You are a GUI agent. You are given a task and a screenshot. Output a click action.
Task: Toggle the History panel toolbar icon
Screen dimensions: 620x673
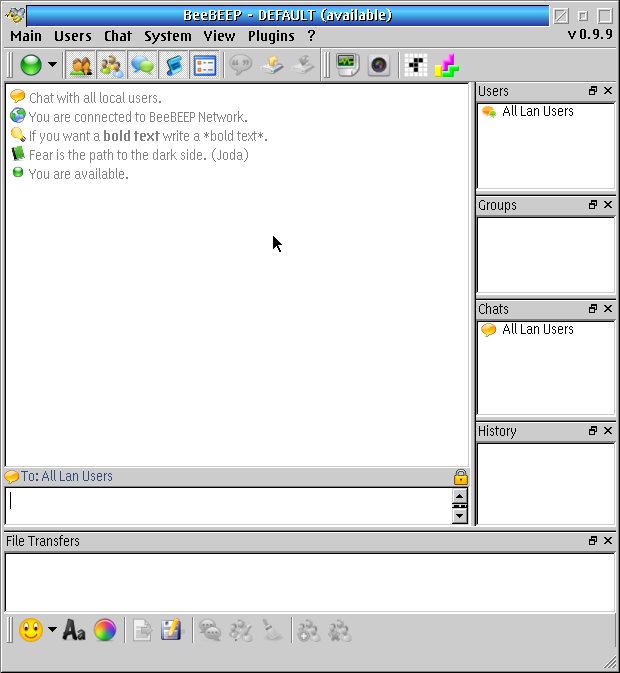(x=174, y=66)
